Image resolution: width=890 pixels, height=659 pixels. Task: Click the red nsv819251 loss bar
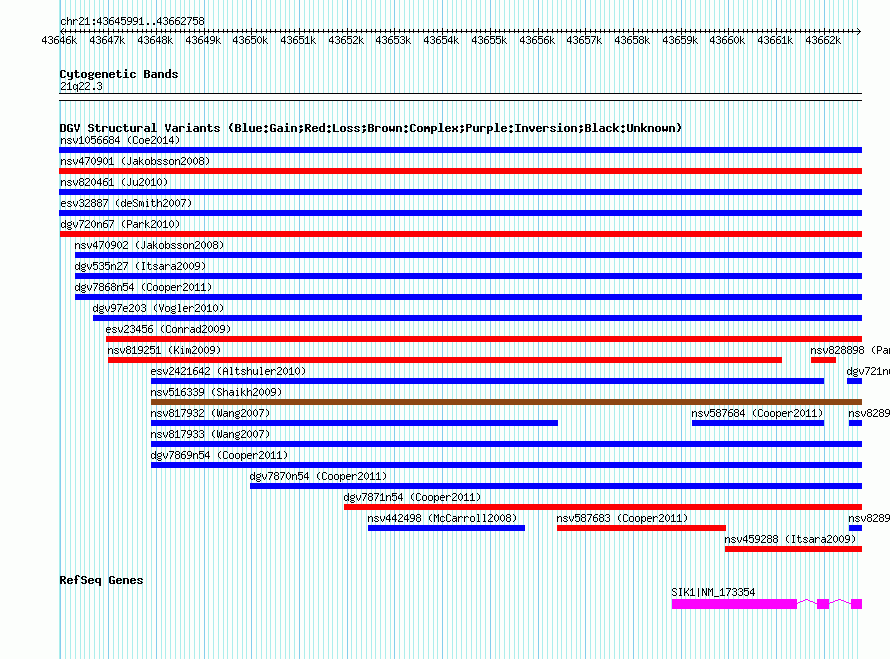click(x=445, y=360)
